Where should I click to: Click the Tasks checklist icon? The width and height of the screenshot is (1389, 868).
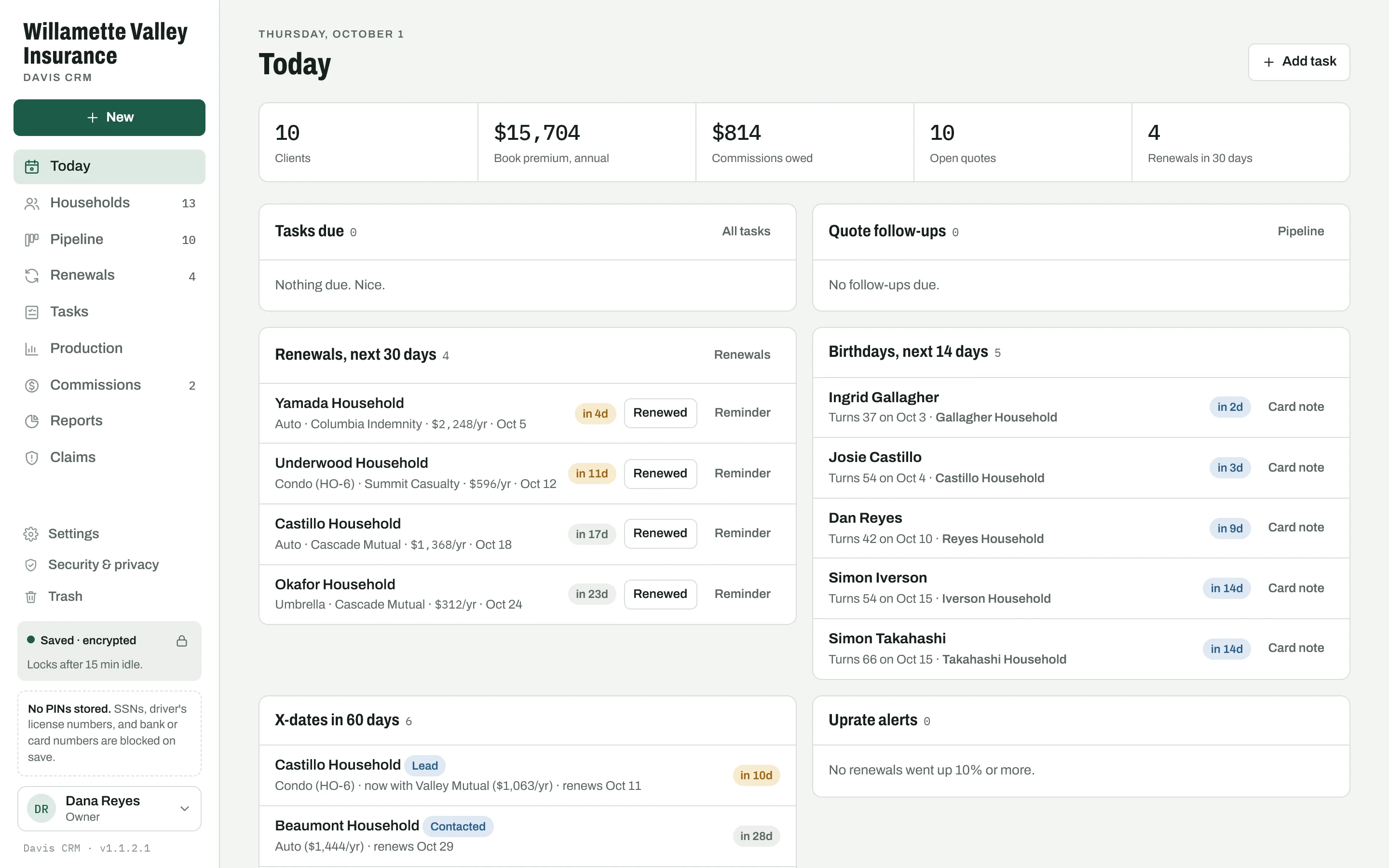31,312
